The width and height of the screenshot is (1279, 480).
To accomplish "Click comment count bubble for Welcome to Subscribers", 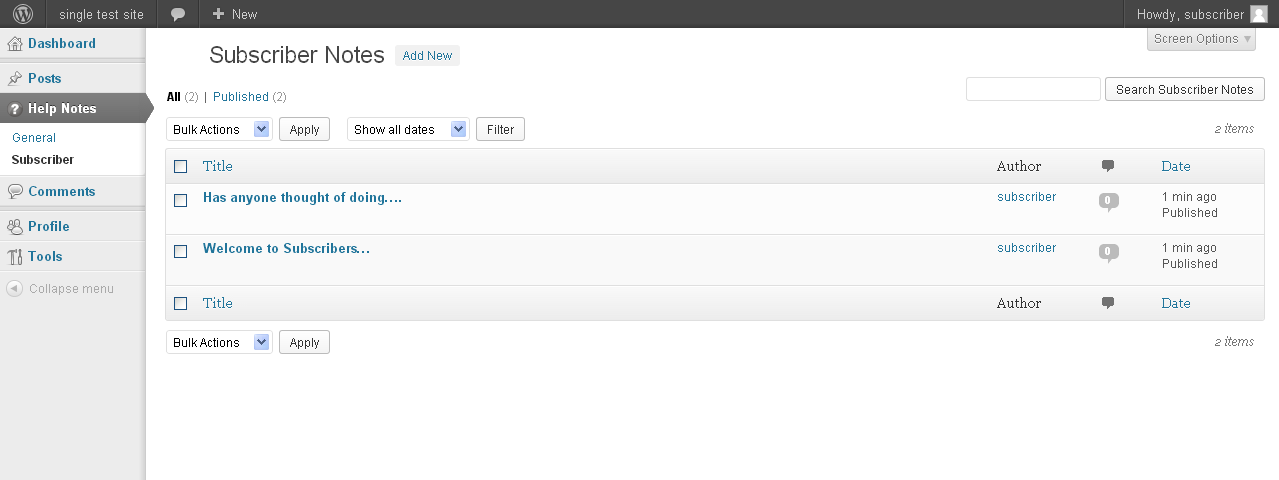I will click(x=1108, y=252).
